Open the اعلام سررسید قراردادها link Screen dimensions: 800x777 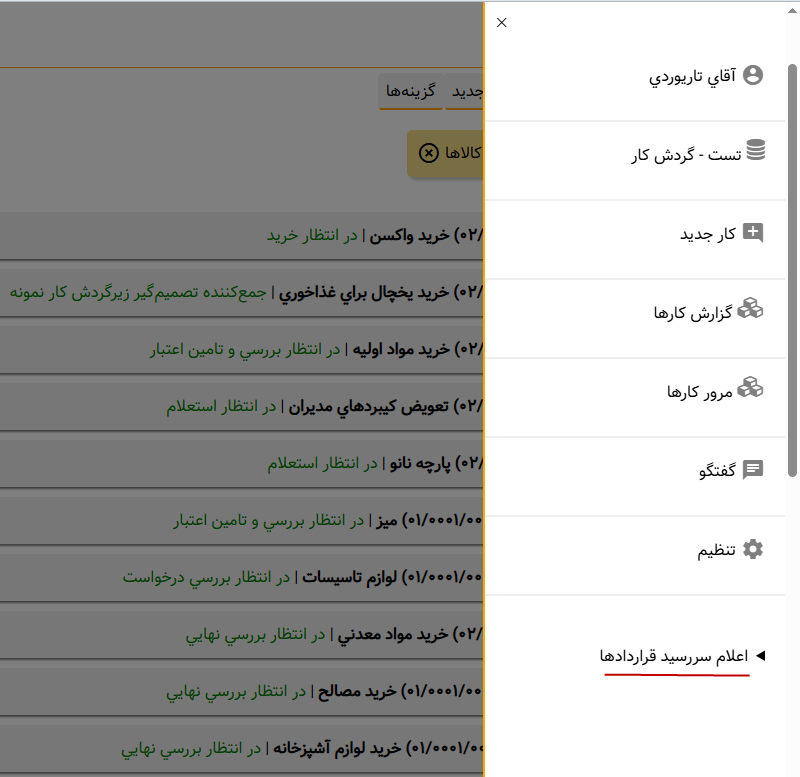pyautogui.click(x=674, y=657)
